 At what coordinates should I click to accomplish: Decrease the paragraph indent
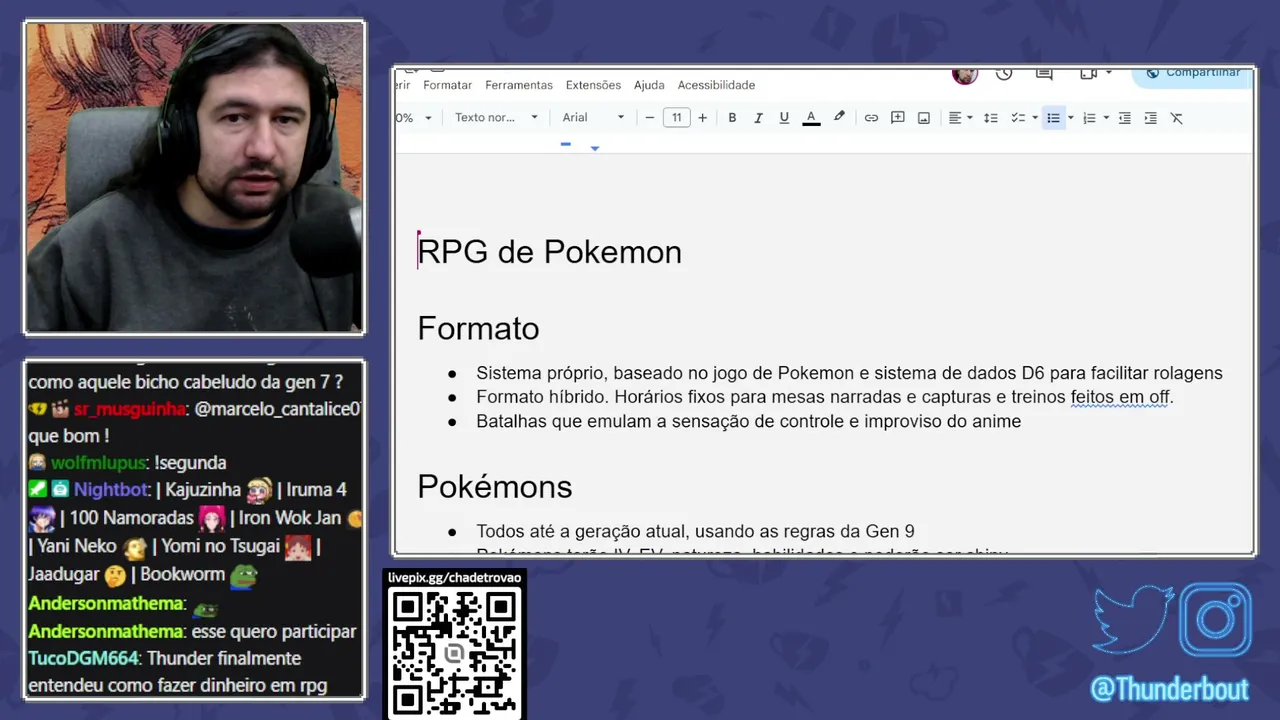1125,118
